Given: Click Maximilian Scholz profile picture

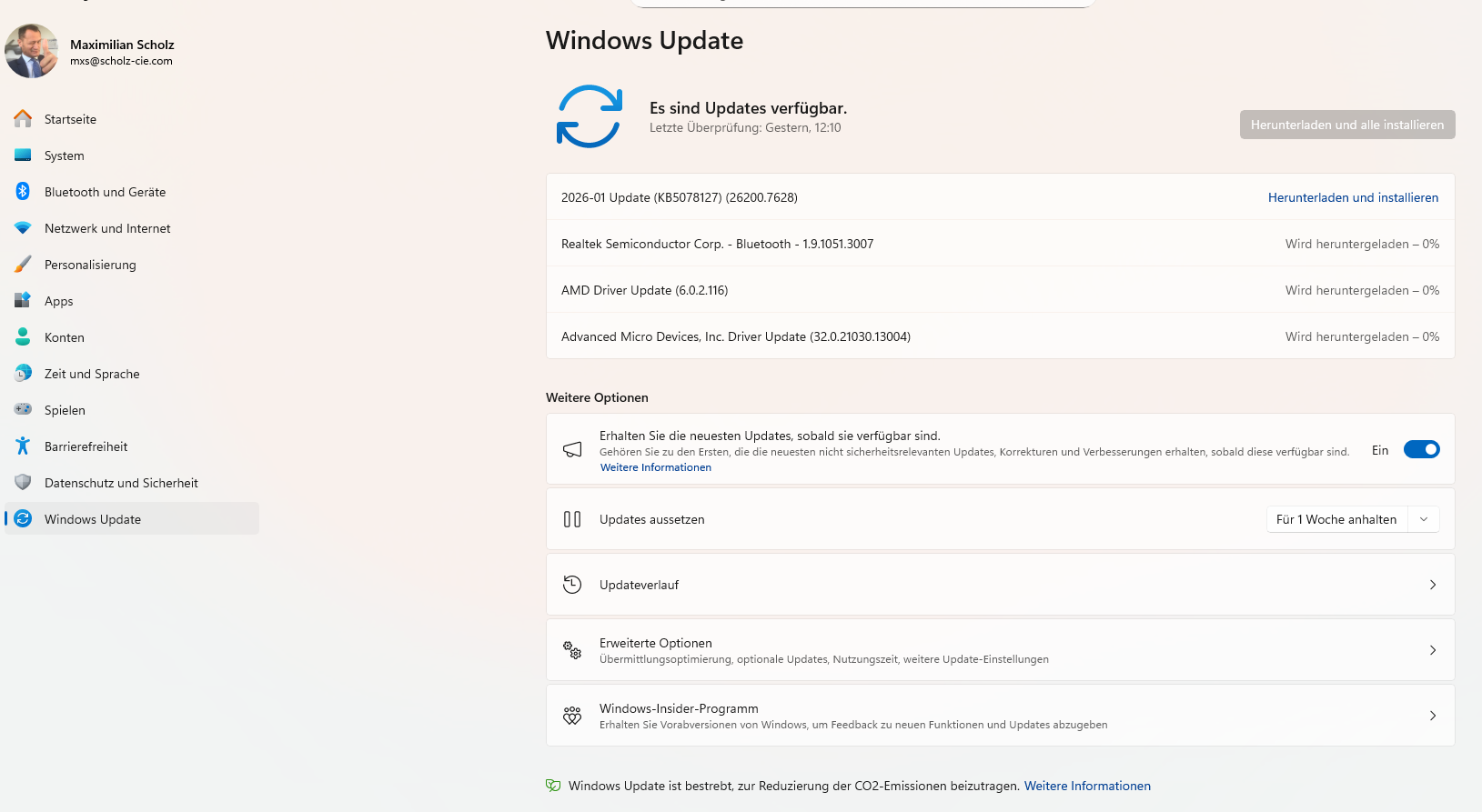Looking at the screenshot, I should [32, 51].
